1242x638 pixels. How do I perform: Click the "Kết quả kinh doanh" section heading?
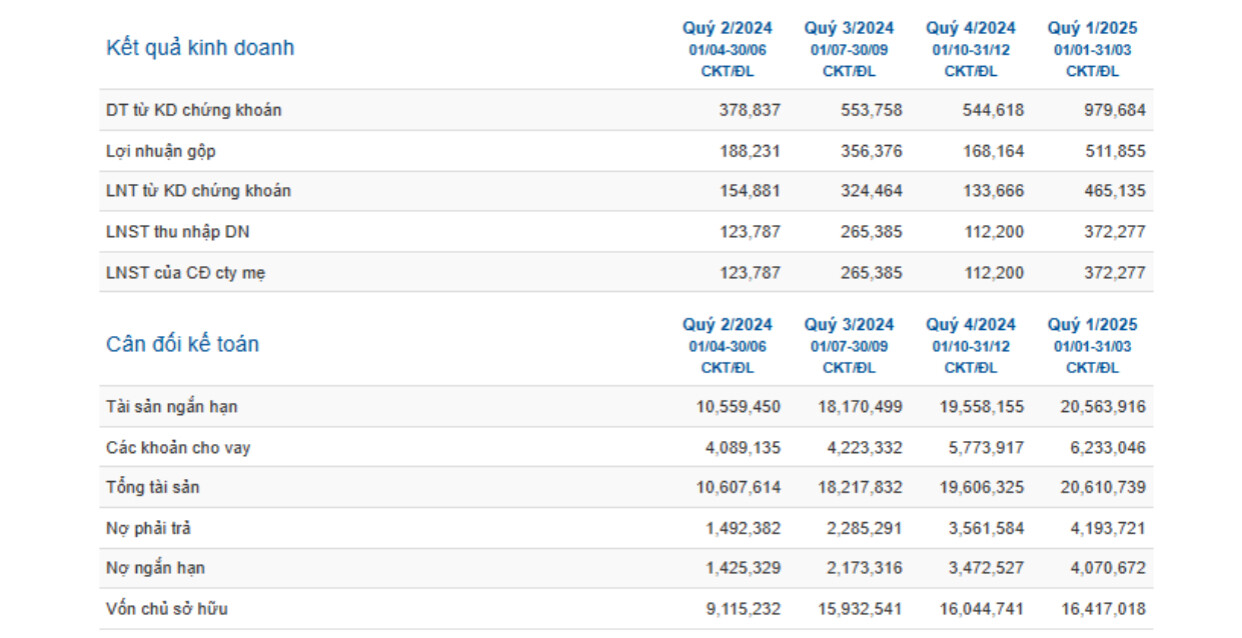coord(200,48)
